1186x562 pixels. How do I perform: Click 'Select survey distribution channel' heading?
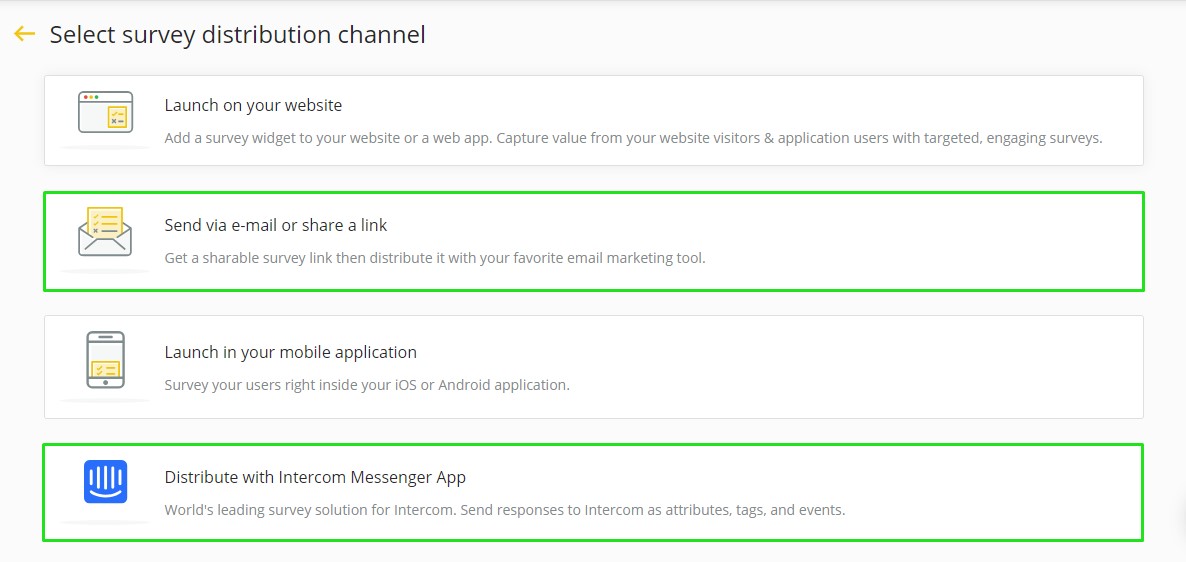tap(238, 35)
